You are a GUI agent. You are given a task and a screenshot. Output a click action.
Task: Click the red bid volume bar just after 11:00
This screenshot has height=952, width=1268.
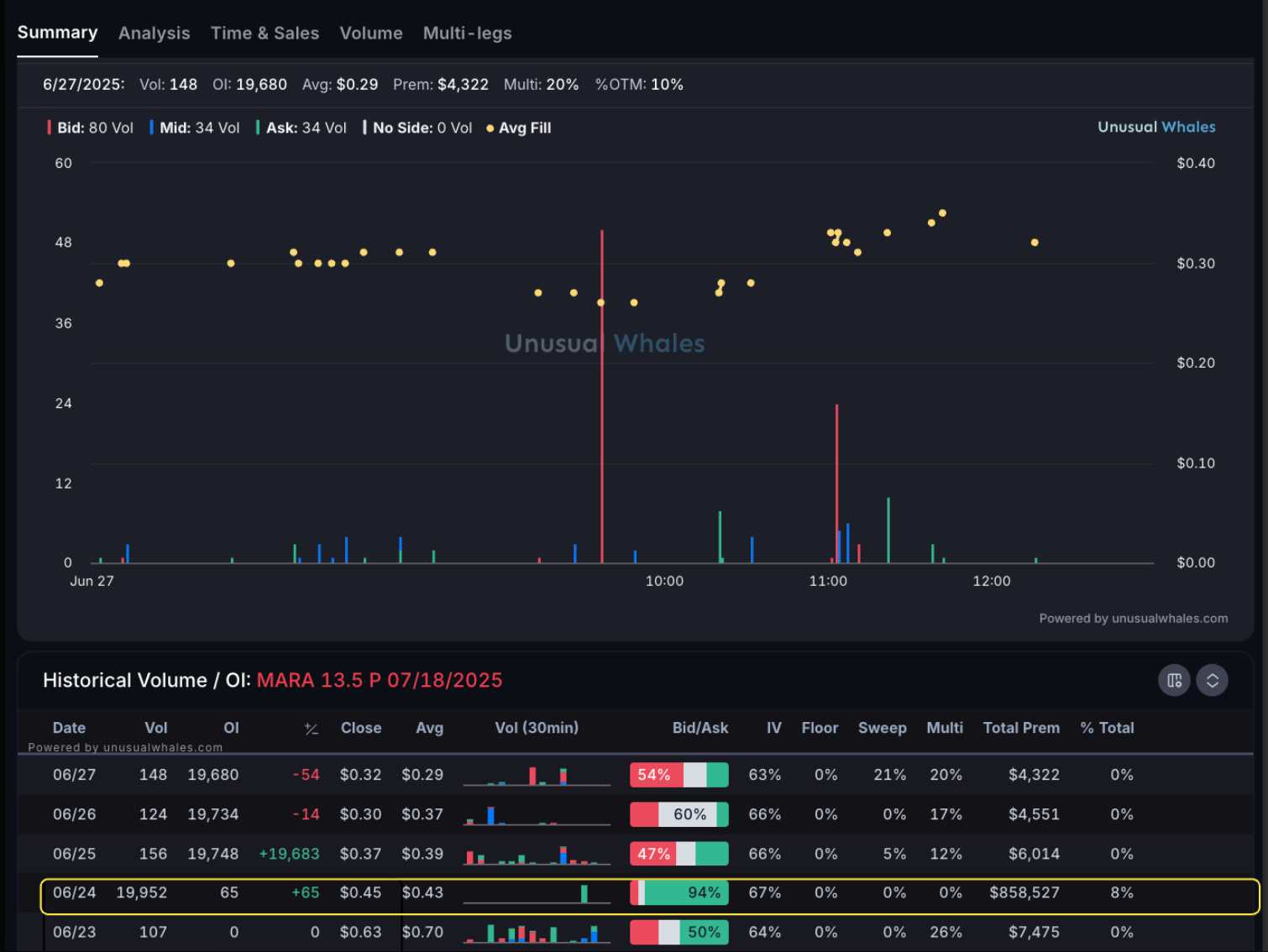click(x=836, y=484)
